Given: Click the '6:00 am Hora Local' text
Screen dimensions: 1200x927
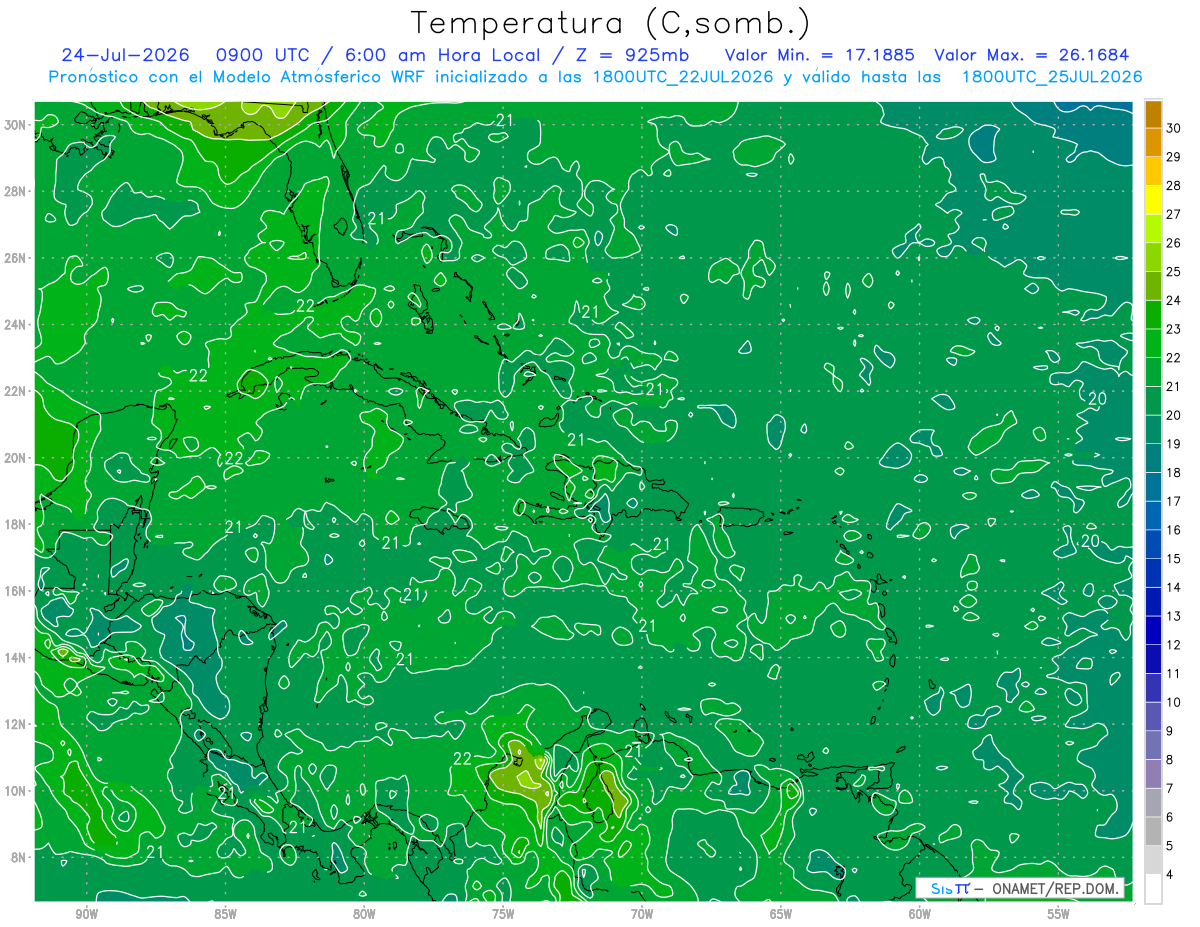Looking at the screenshot, I should point(441,55).
